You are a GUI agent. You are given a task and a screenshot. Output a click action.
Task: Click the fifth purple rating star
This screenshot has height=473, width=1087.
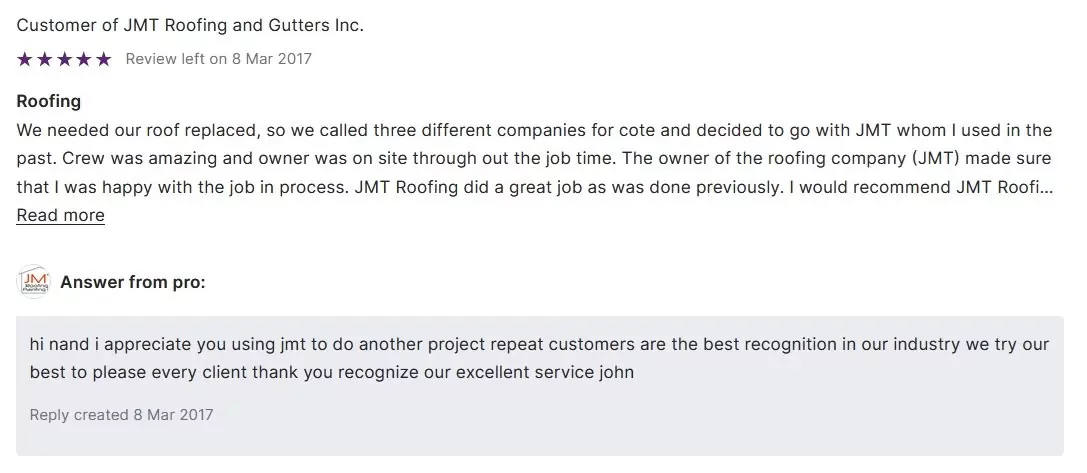tap(103, 59)
